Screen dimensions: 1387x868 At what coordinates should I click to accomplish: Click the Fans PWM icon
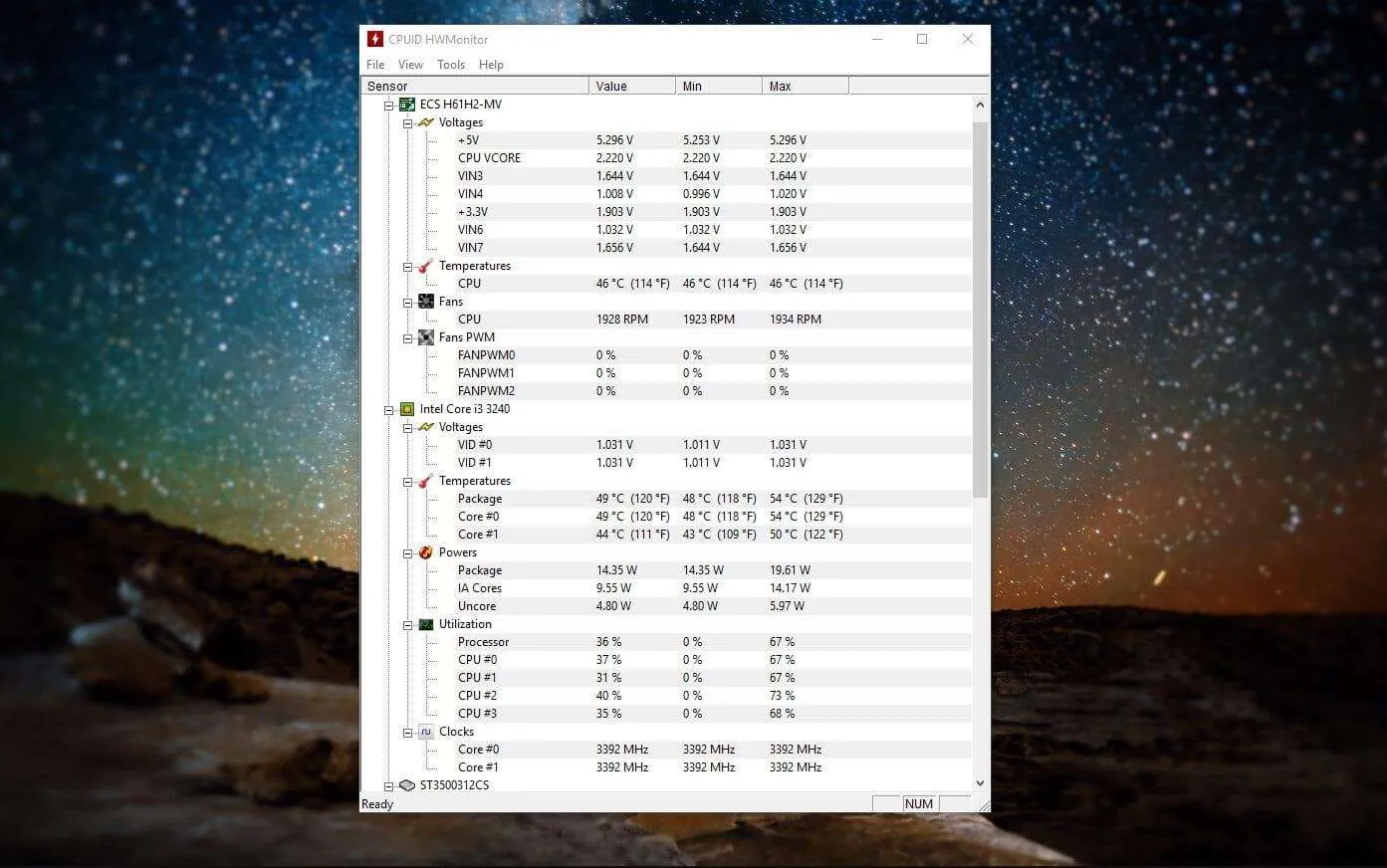click(x=426, y=337)
